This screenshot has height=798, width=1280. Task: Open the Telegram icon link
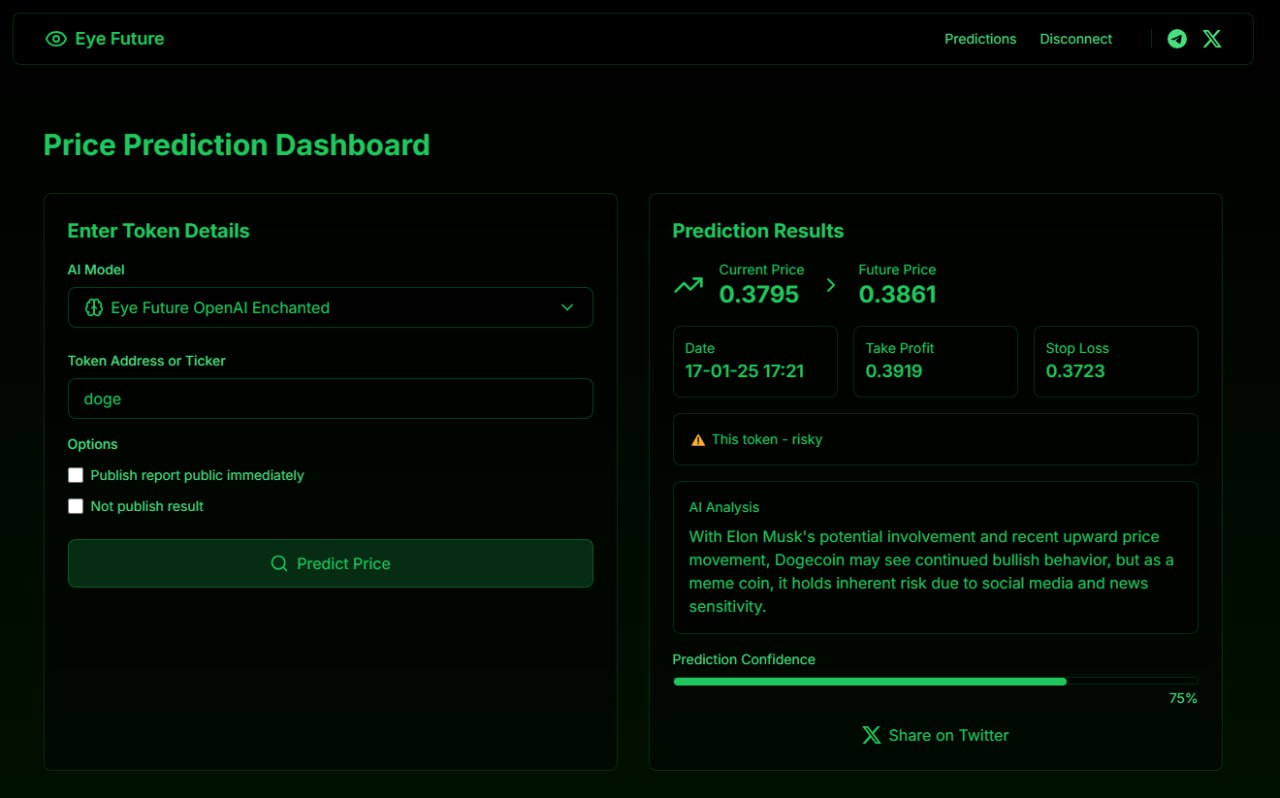pyautogui.click(x=1177, y=39)
